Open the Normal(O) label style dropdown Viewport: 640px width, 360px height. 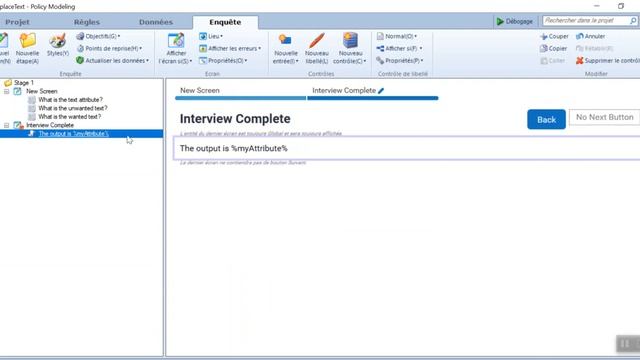(397, 36)
